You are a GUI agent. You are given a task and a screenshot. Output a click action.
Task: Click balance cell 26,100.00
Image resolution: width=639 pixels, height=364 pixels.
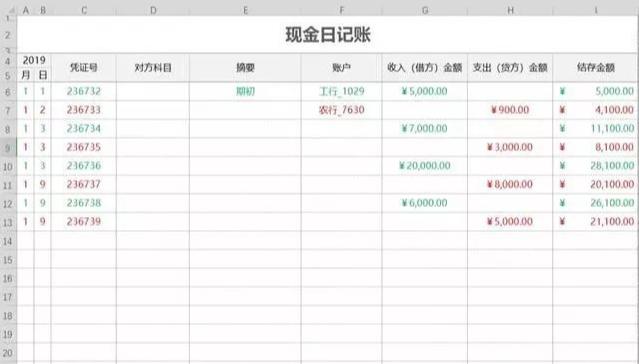596,203
